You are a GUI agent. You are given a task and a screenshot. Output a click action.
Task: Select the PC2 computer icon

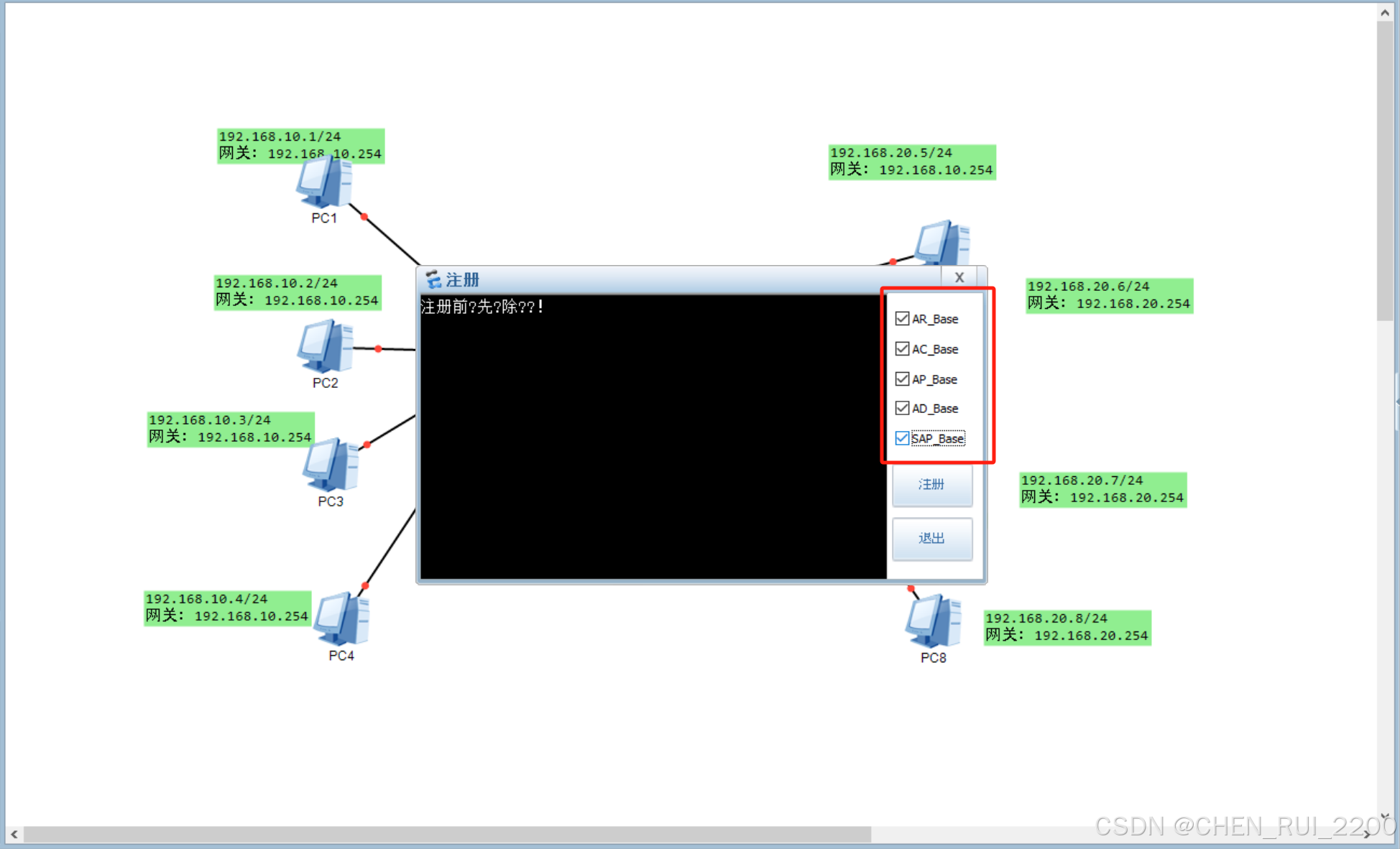coord(325,346)
